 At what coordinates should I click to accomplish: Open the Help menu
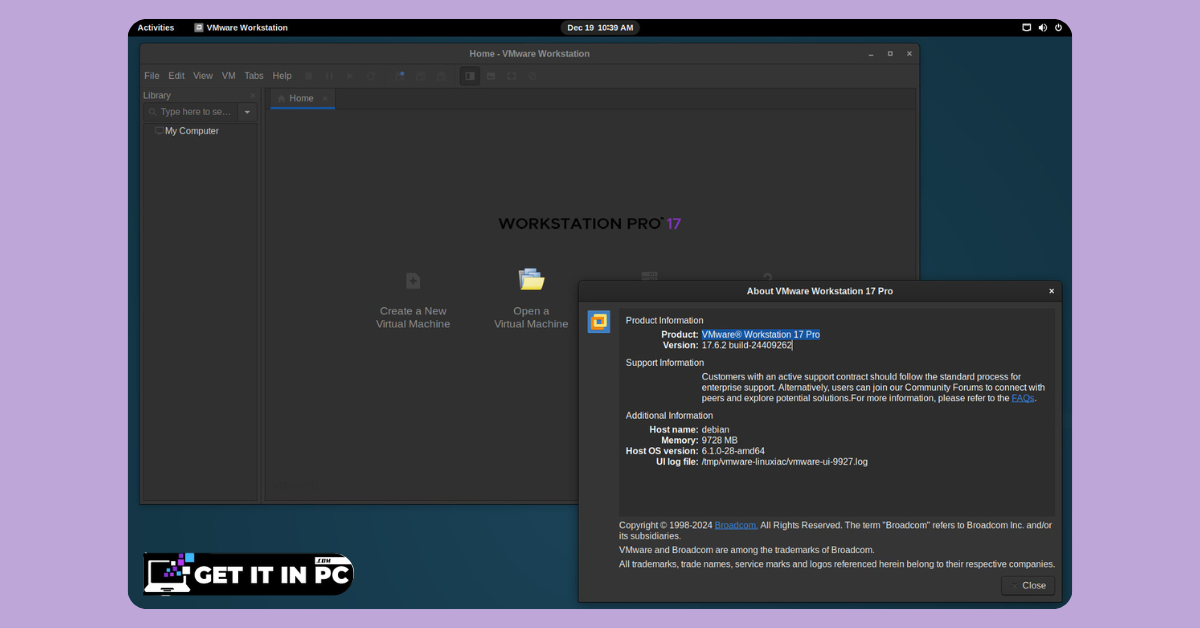tap(282, 76)
